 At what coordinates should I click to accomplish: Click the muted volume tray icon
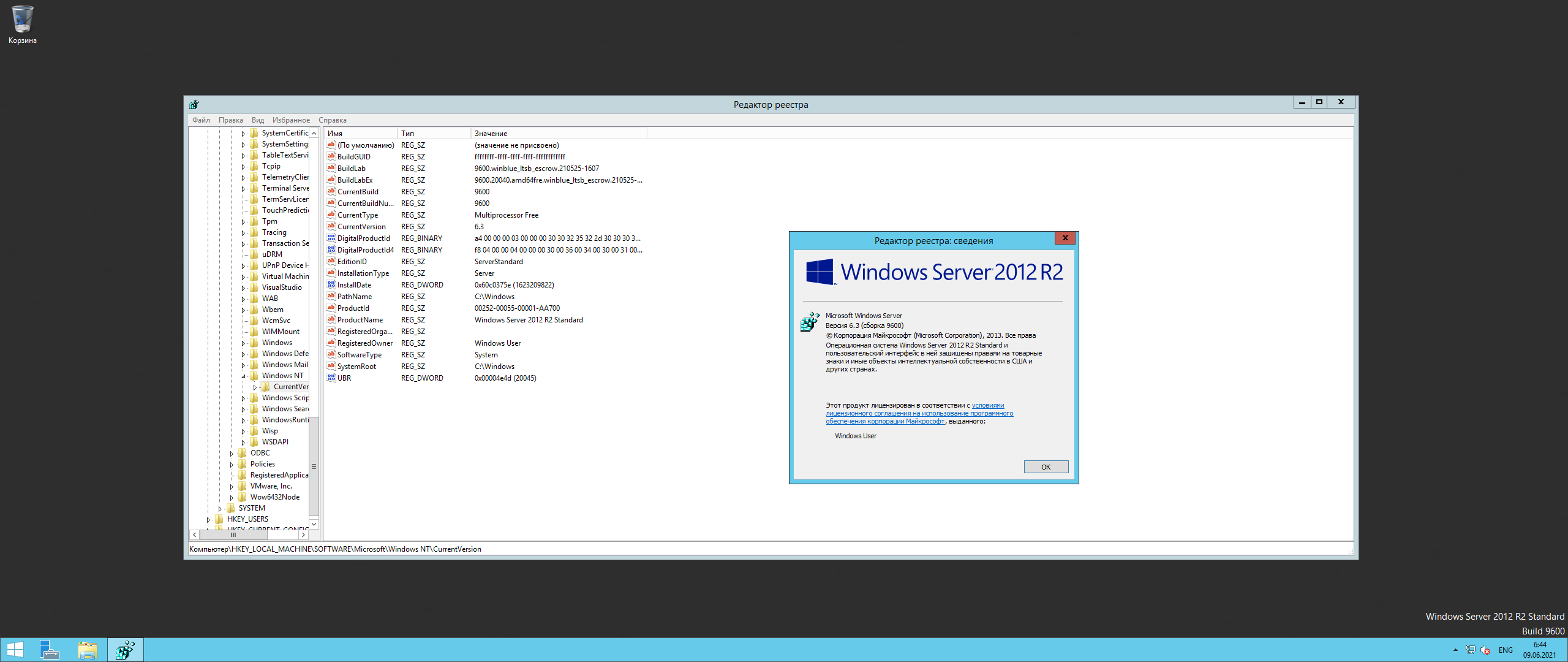click(x=1485, y=650)
